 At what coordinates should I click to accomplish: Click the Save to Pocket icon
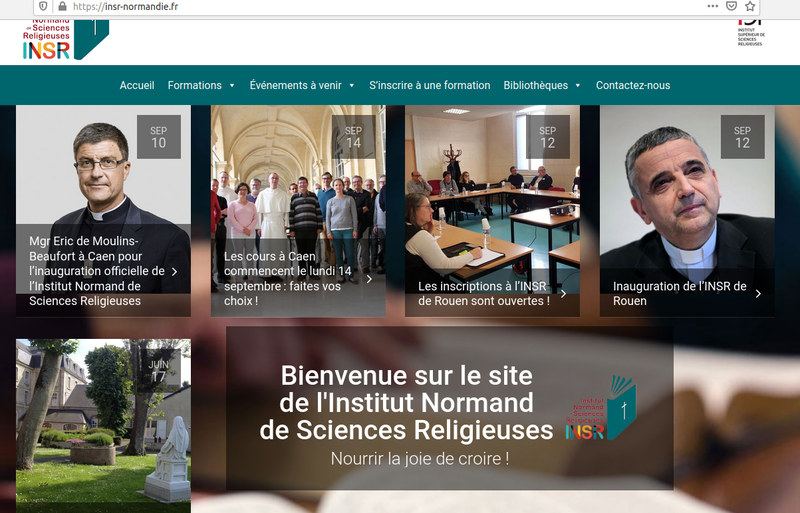pyautogui.click(x=731, y=6)
